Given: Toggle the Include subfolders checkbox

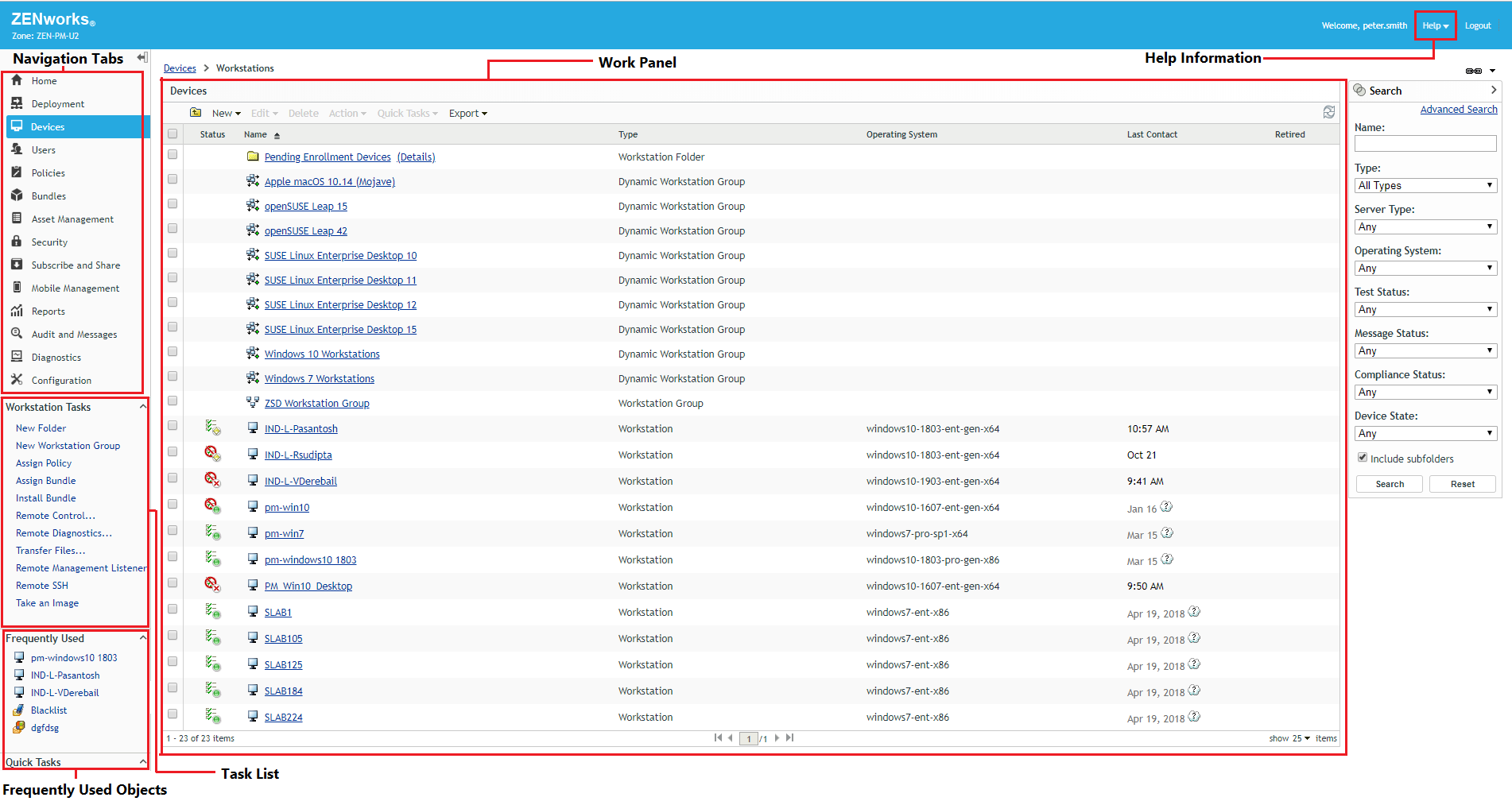Looking at the screenshot, I should click(x=1363, y=458).
